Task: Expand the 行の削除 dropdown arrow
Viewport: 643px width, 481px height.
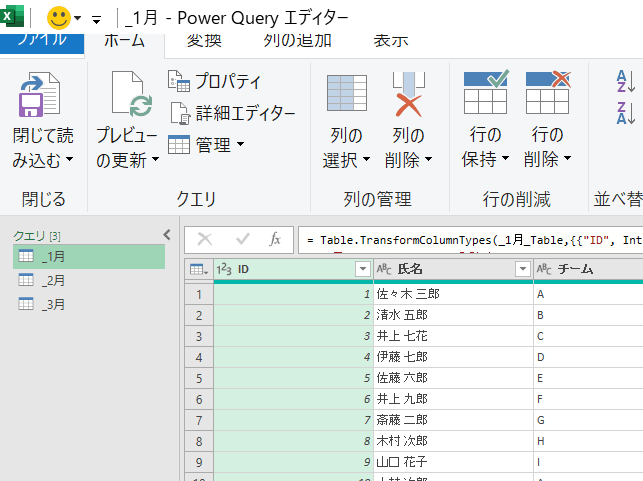Action: coord(567,158)
